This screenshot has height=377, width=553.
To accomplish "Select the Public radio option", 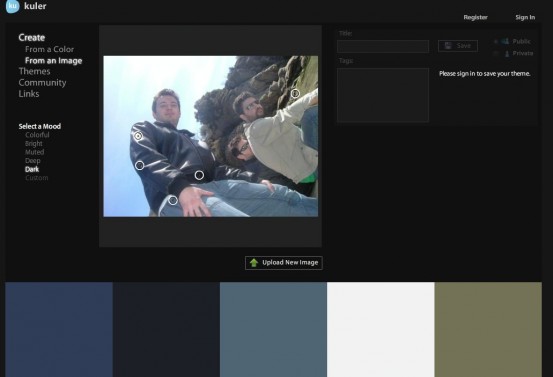I will (496, 42).
